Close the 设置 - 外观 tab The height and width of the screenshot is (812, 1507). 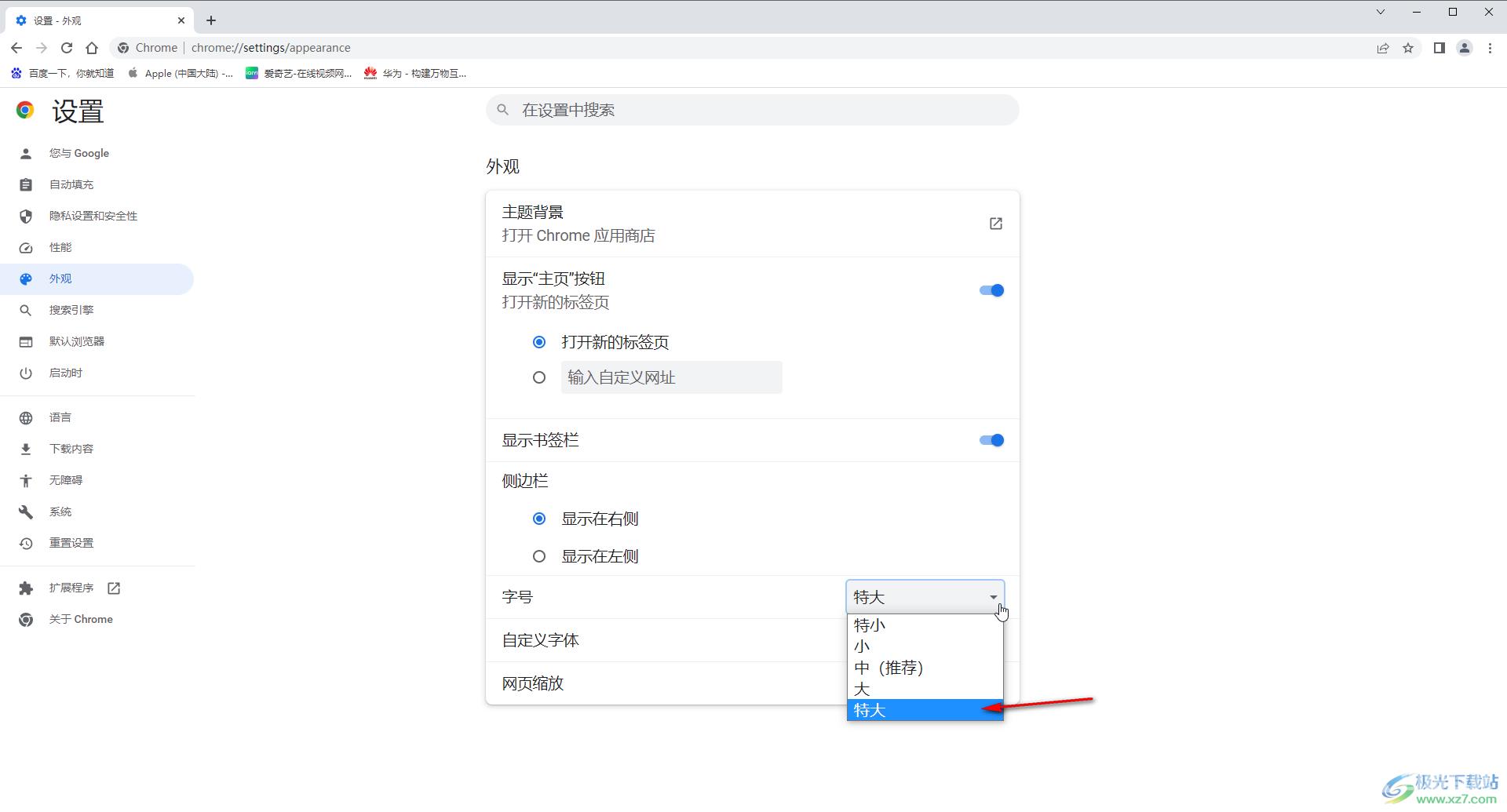(x=181, y=20)
